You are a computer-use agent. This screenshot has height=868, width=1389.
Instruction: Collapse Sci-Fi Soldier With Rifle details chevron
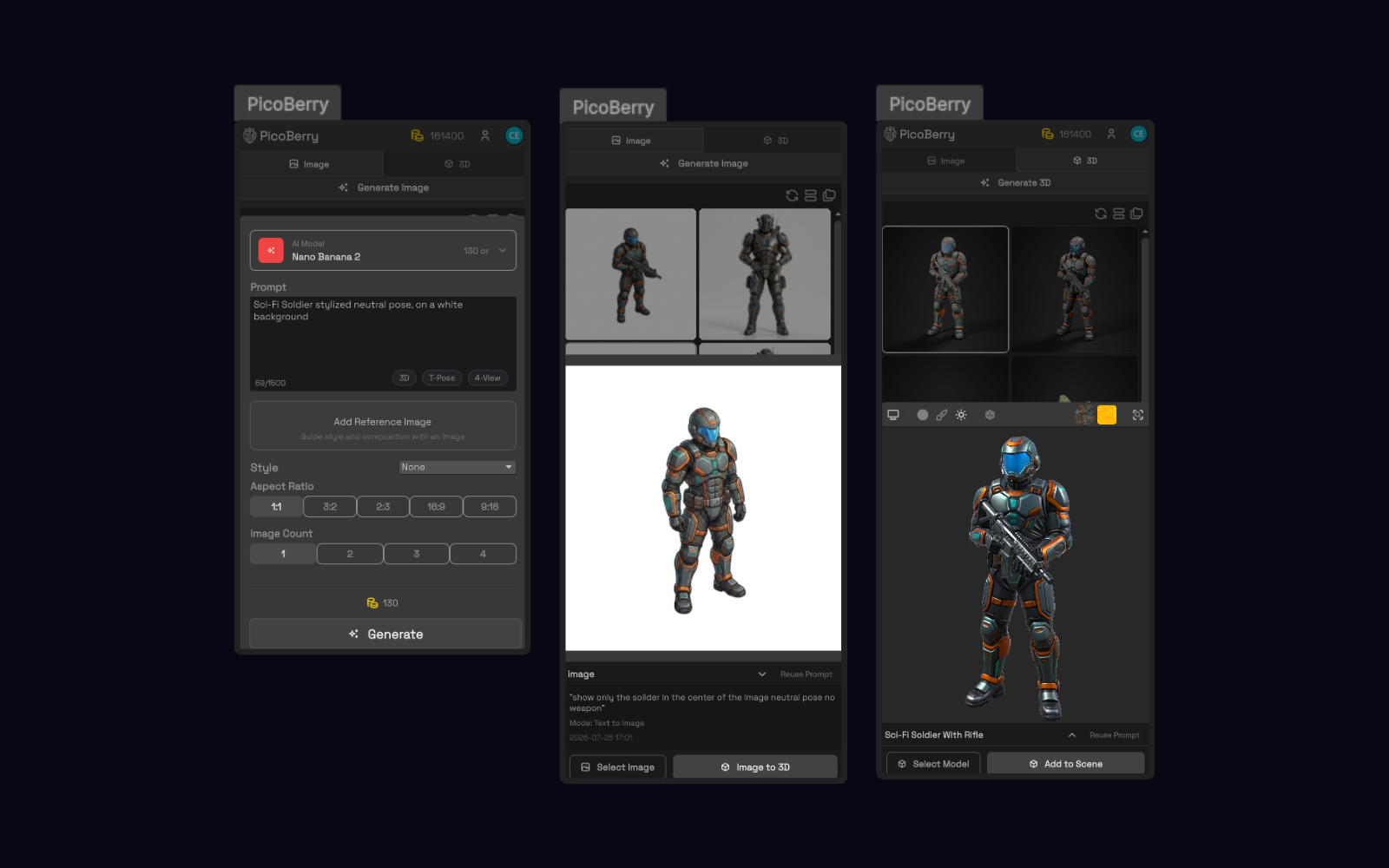(1072, 735)
